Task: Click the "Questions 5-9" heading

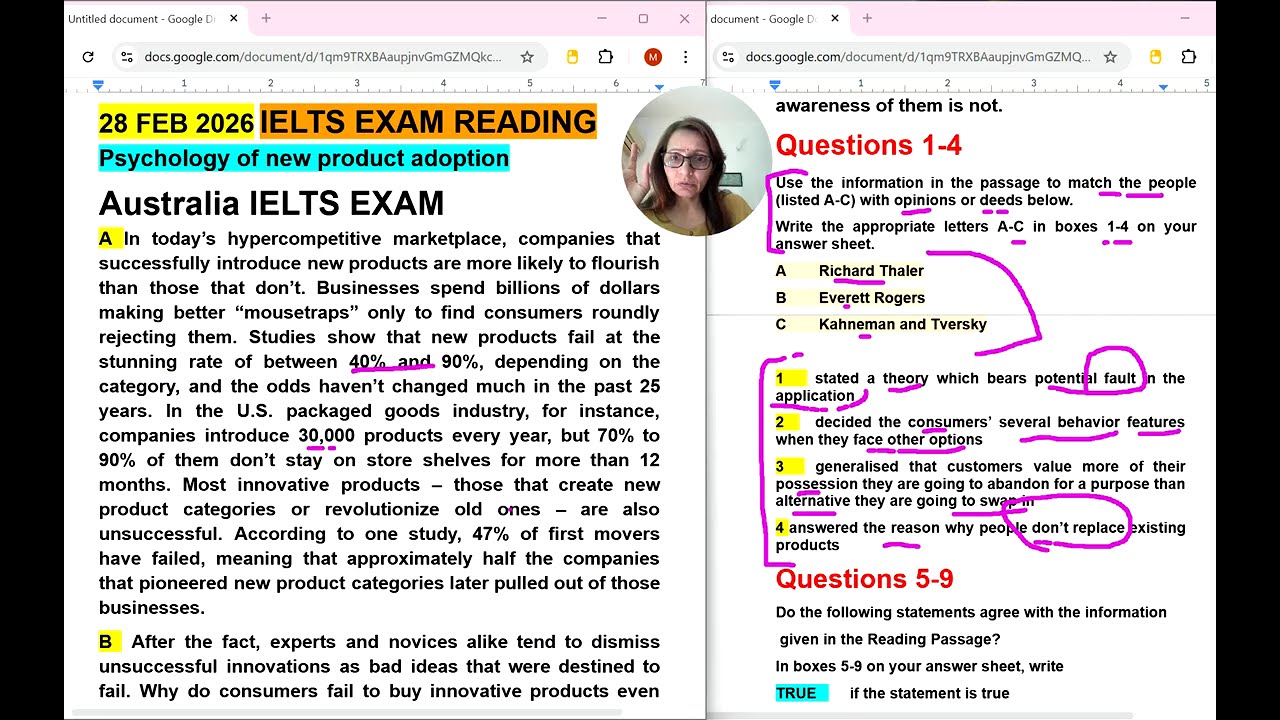Action: tap(864, 579)
